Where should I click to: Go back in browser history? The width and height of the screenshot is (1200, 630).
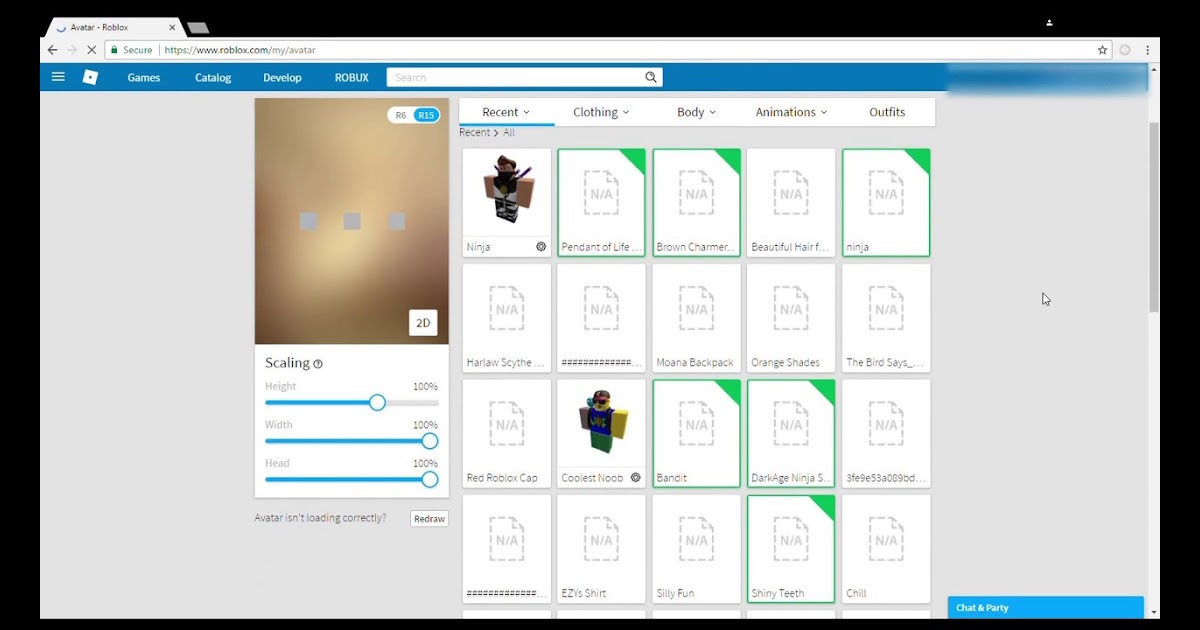tap(53, 49)
